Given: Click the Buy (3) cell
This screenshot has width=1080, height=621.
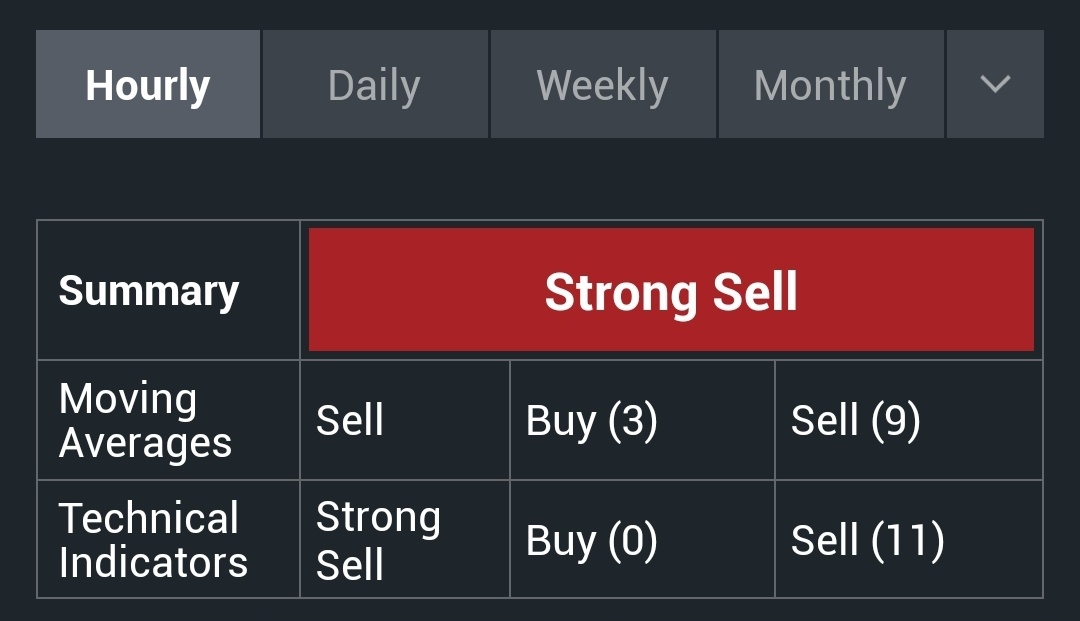Looking at the screenshot, I should (x=643, y=420).
